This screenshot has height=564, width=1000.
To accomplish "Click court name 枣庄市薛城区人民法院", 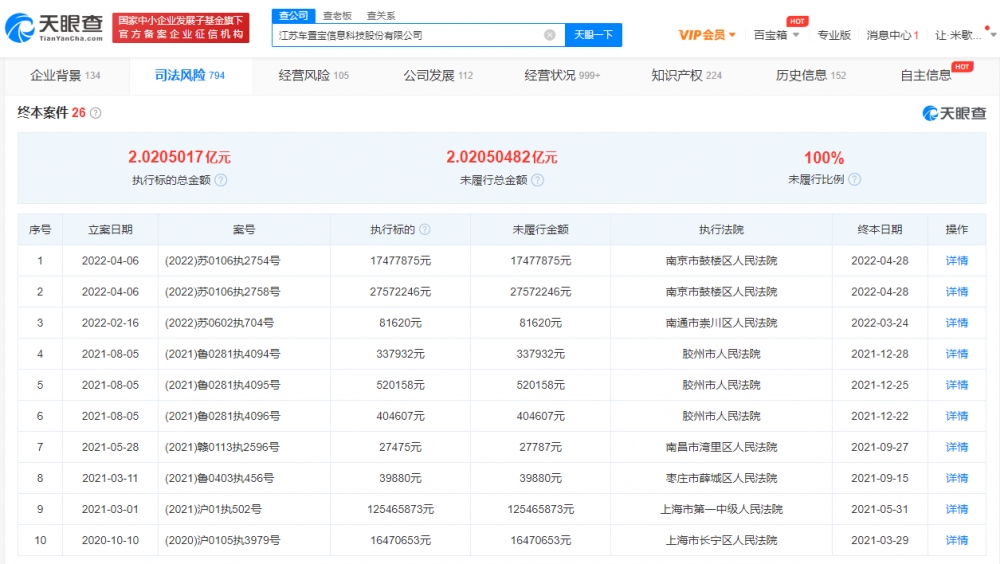I will click(x=721, y=478).
